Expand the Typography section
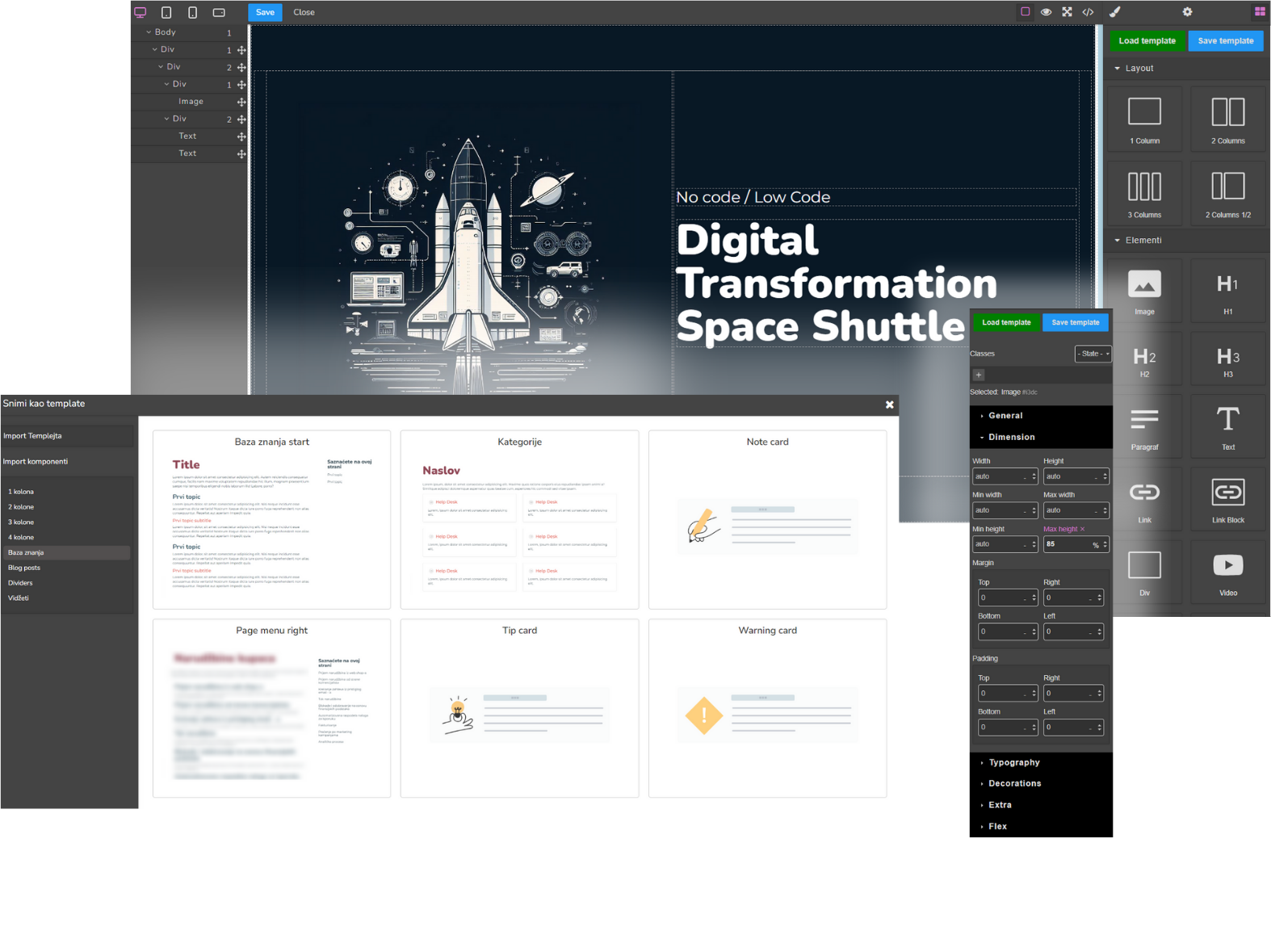Screen dimensions: 1271x952 point(1013,762)
